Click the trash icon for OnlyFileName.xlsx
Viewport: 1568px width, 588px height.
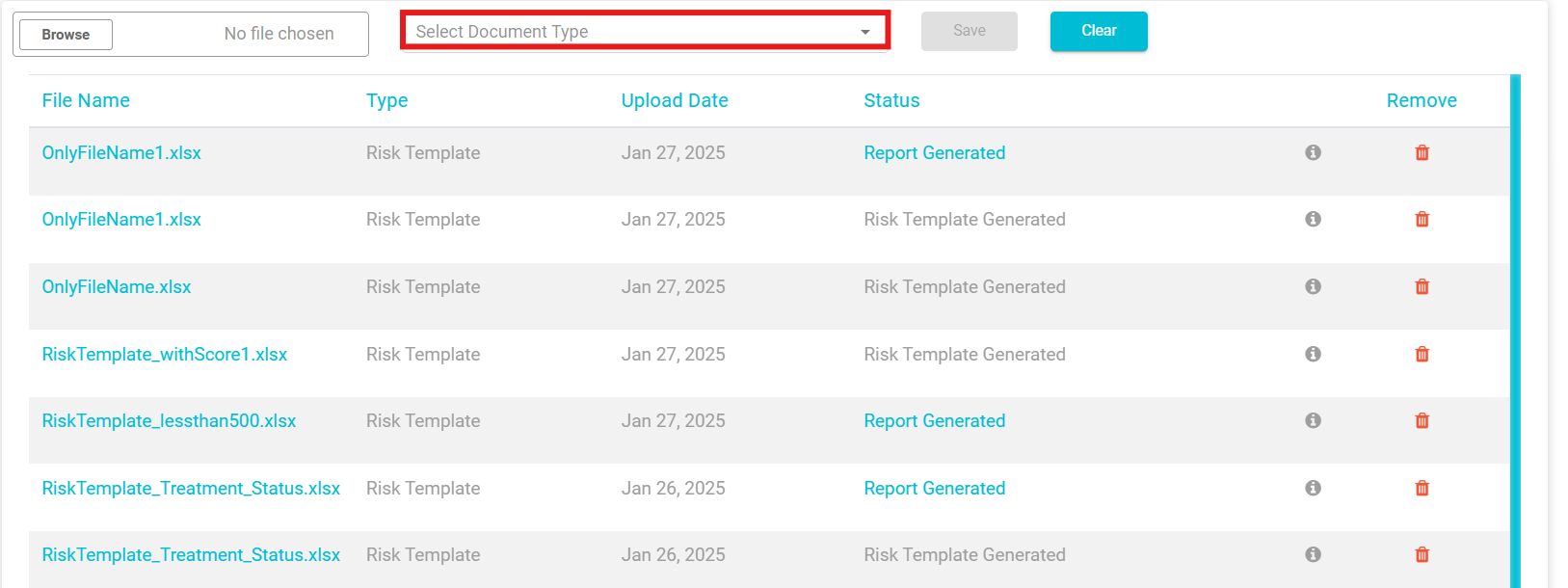[x=1422, y=286]
